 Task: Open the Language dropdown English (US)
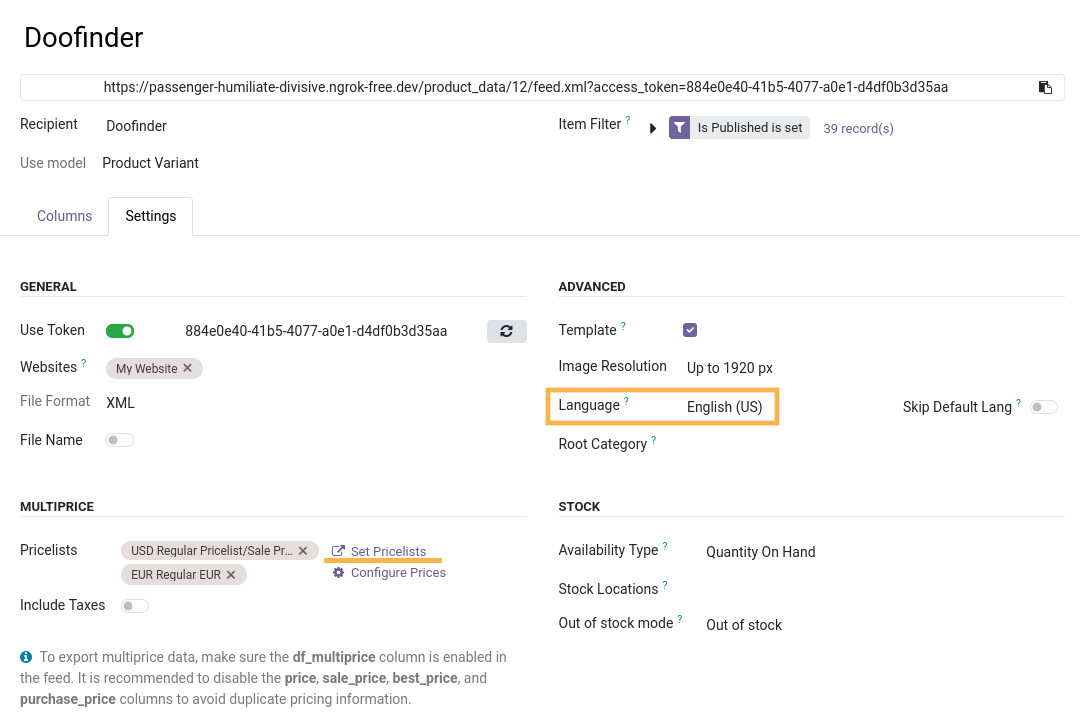(725, 407)
